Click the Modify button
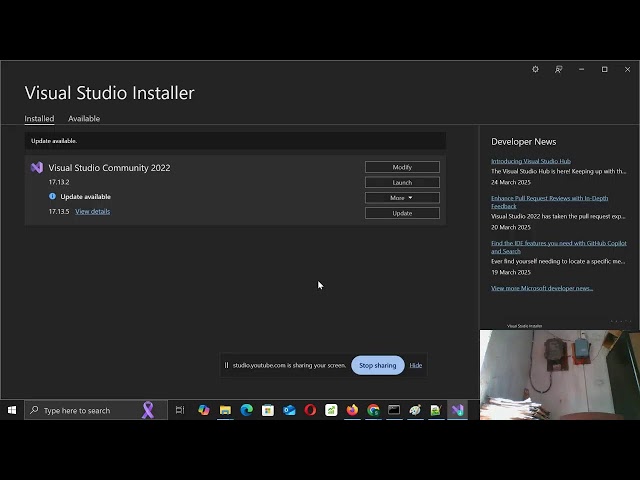640x480 pixels. coord(402,167)
